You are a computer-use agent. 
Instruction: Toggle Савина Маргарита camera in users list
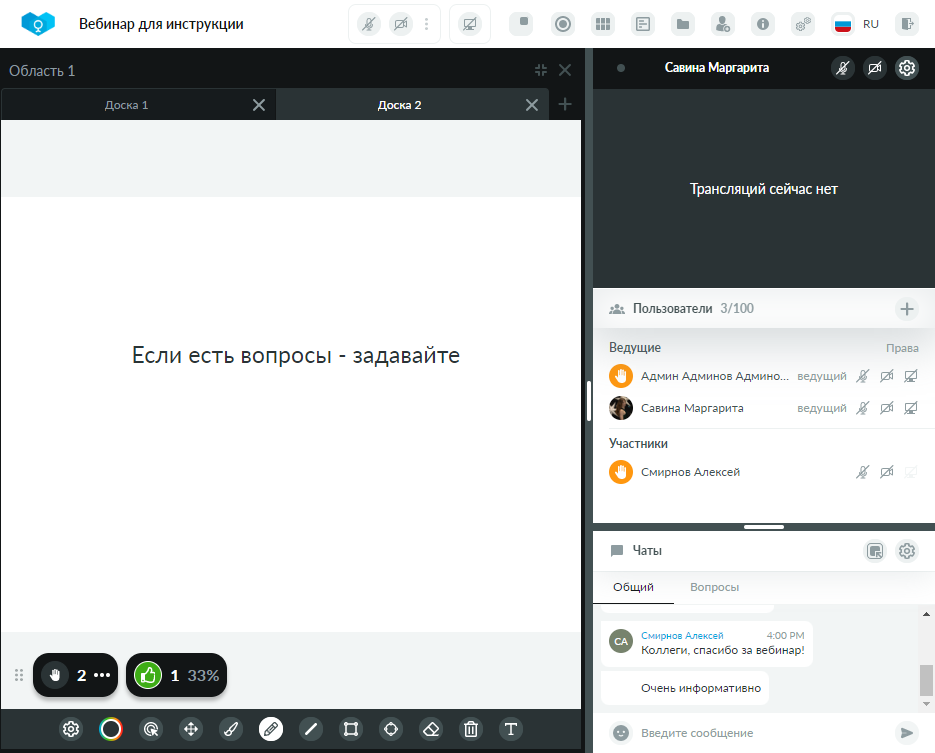tap(887, 408)
